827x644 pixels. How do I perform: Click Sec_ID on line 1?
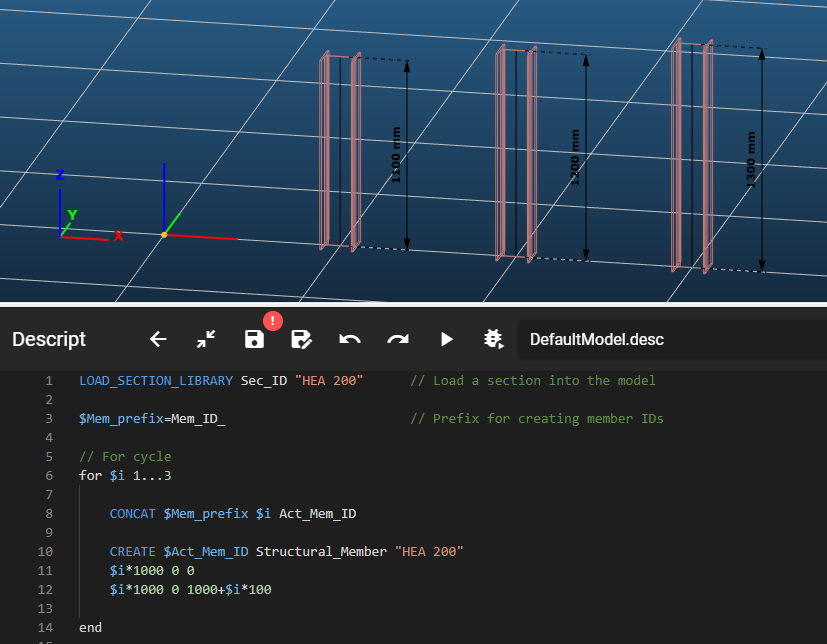264,381
